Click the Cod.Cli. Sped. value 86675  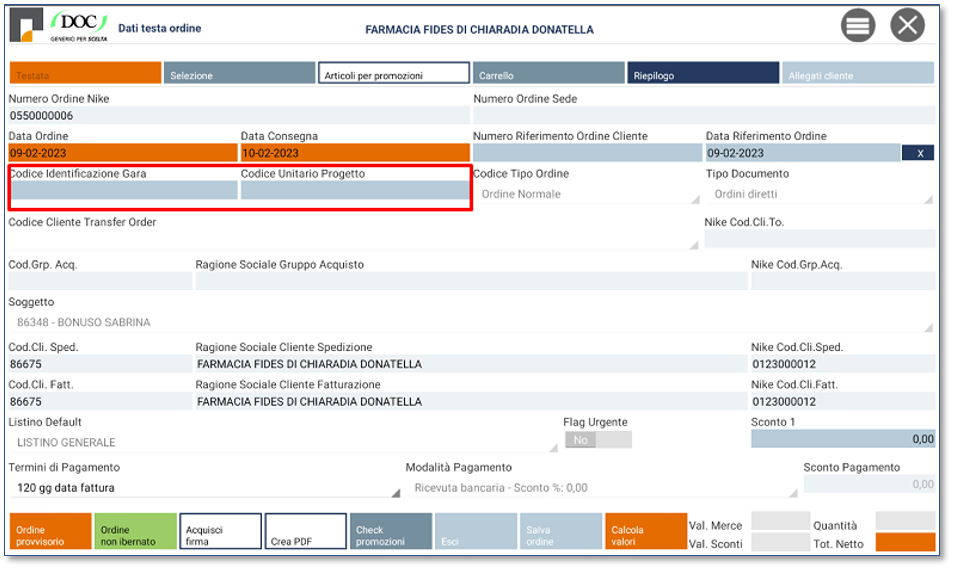point(100,364)
